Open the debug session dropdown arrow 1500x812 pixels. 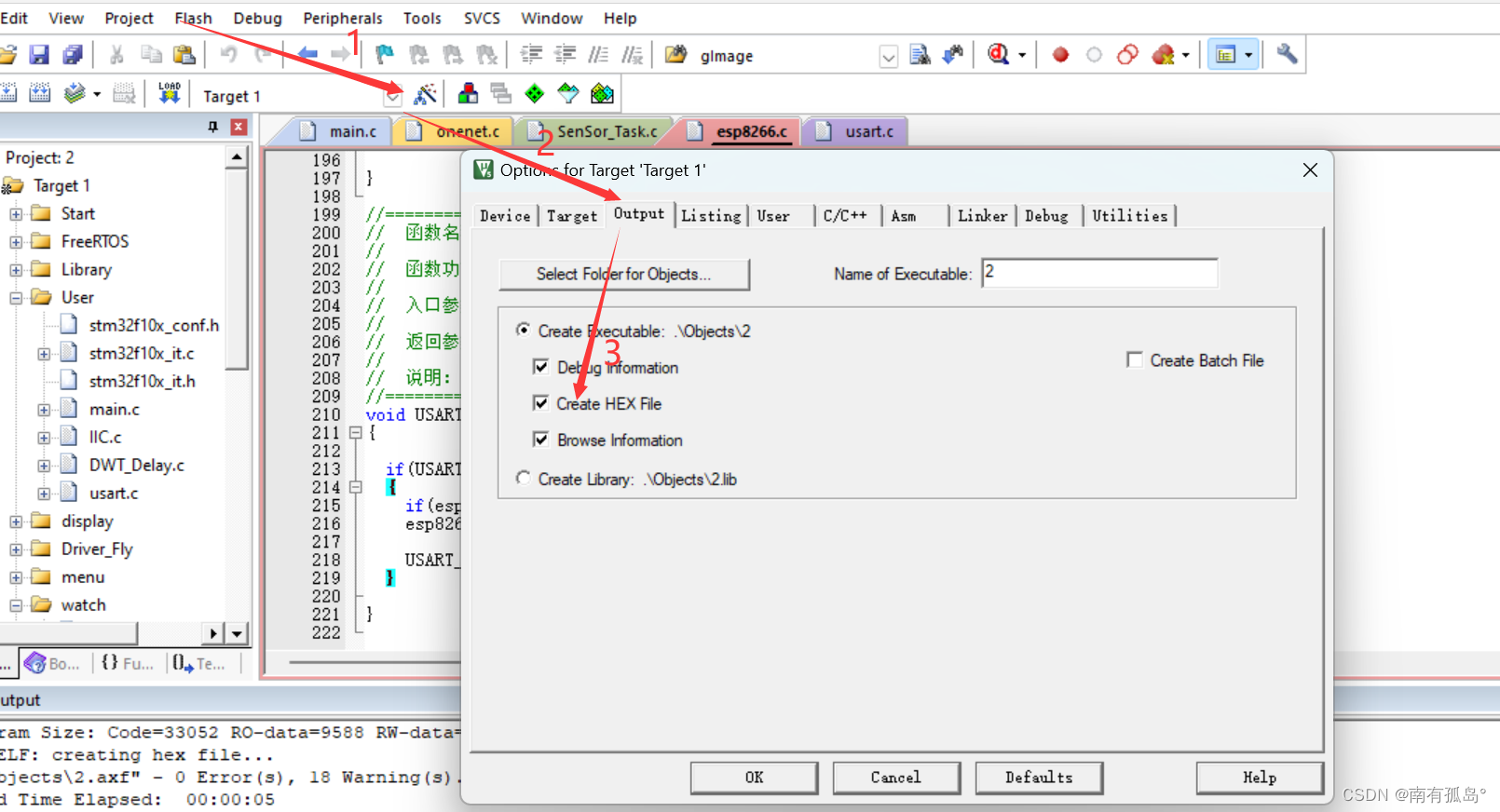[1021, 55]
